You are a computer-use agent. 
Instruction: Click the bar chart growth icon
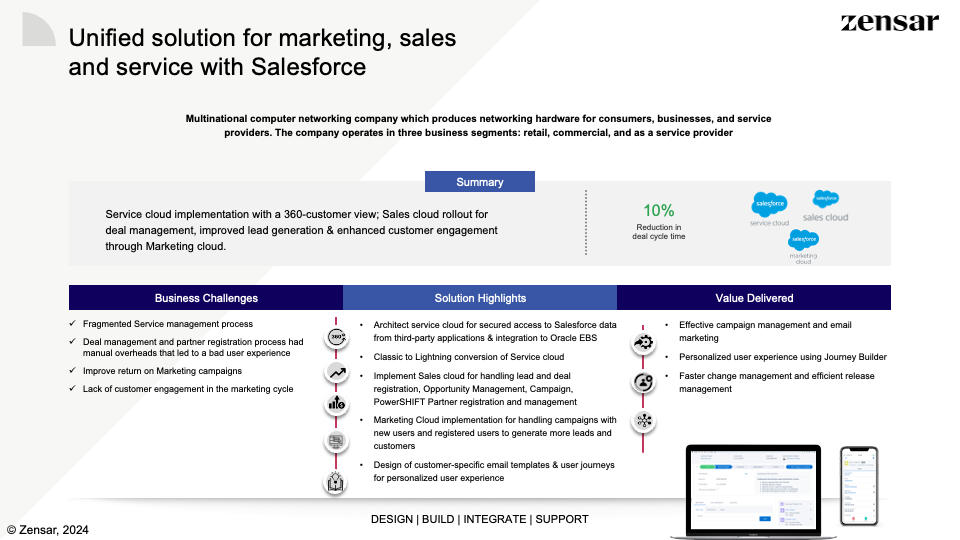coord(336,403)
